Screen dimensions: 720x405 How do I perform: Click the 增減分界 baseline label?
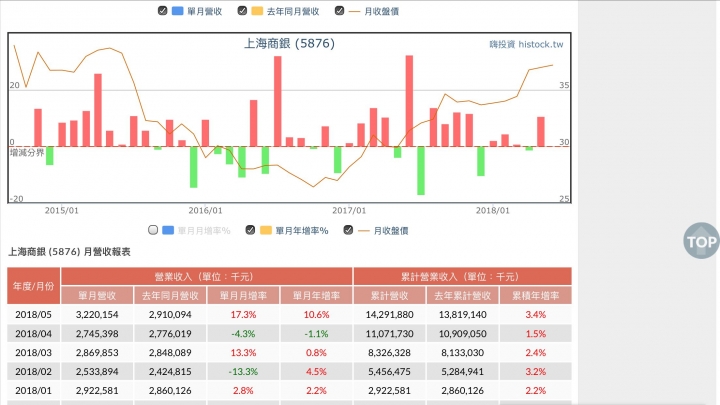[x=27, y=152]
